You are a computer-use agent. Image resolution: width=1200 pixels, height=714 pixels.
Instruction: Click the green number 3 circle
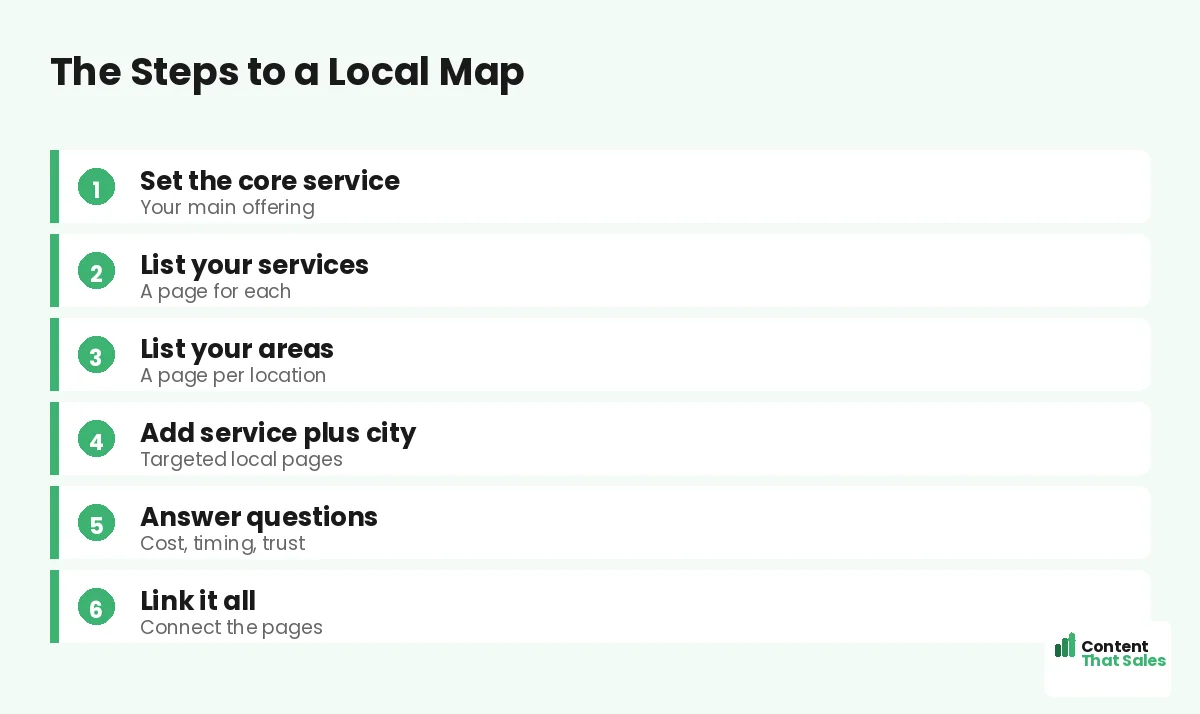coord(96,355)
